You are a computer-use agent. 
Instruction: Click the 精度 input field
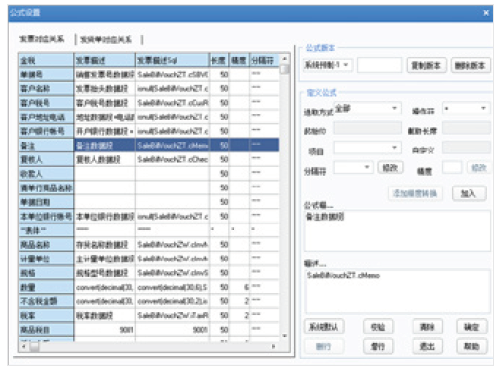(x=452, y=168)
